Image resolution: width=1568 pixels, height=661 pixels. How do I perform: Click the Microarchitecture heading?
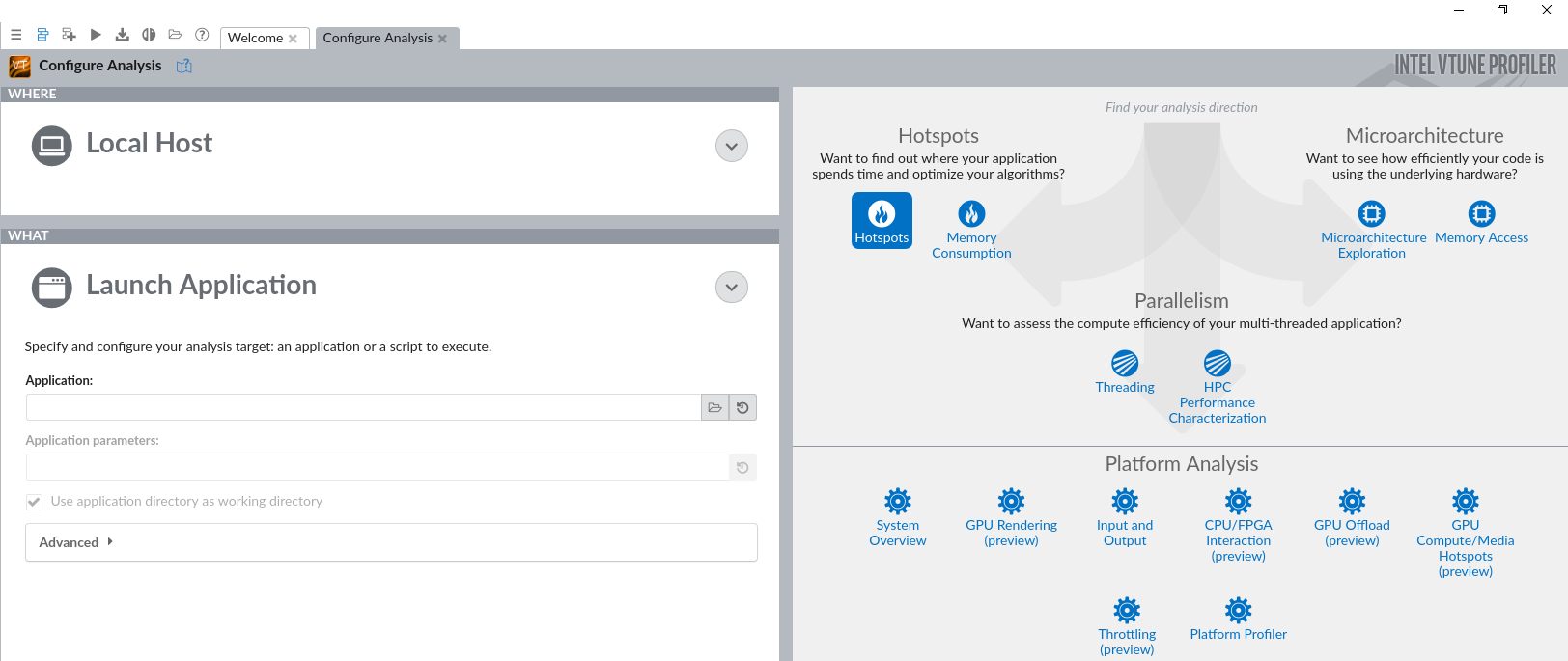1425,136
